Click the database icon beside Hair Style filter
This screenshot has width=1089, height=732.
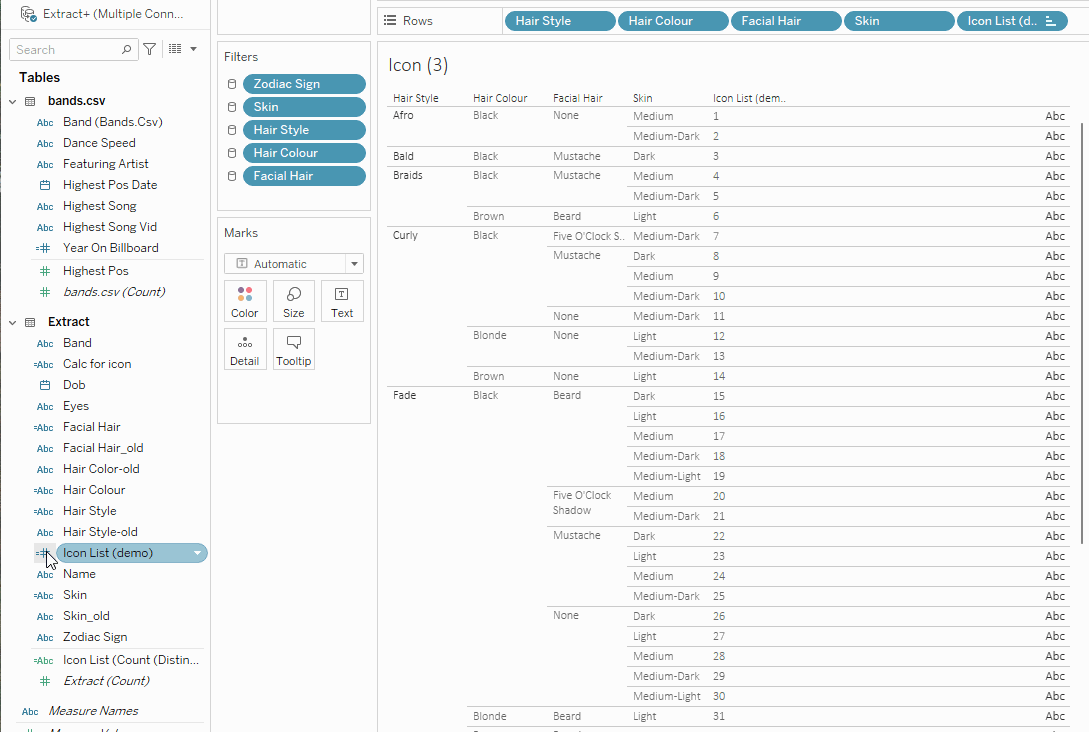232,130
